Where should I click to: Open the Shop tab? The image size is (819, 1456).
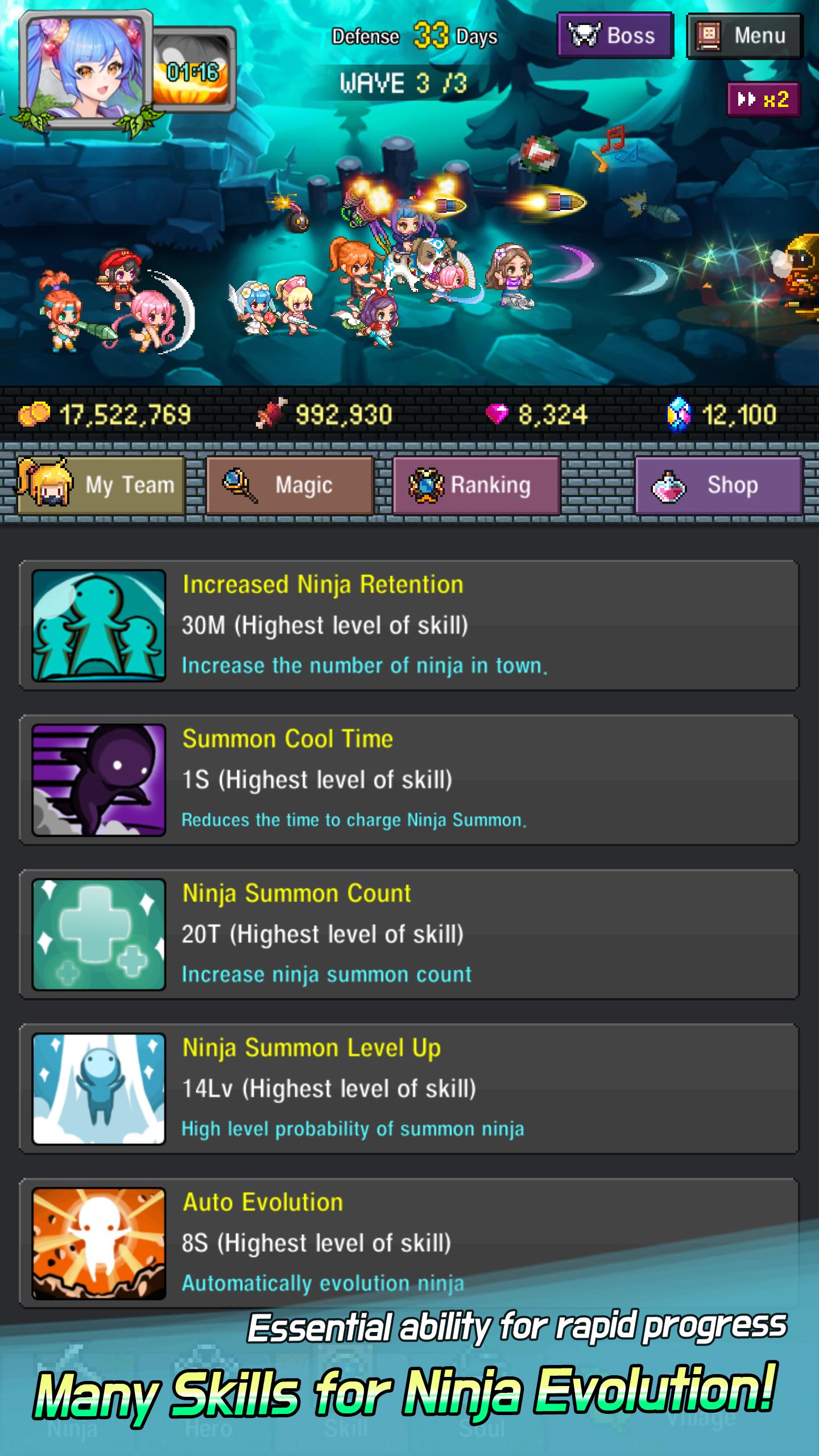(x=718, y=485)
